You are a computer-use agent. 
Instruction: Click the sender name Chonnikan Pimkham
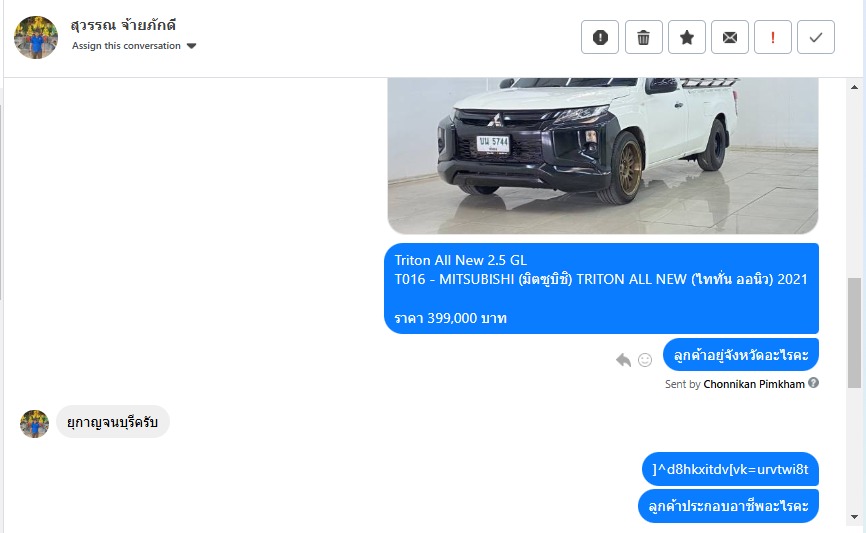[754, 384]
